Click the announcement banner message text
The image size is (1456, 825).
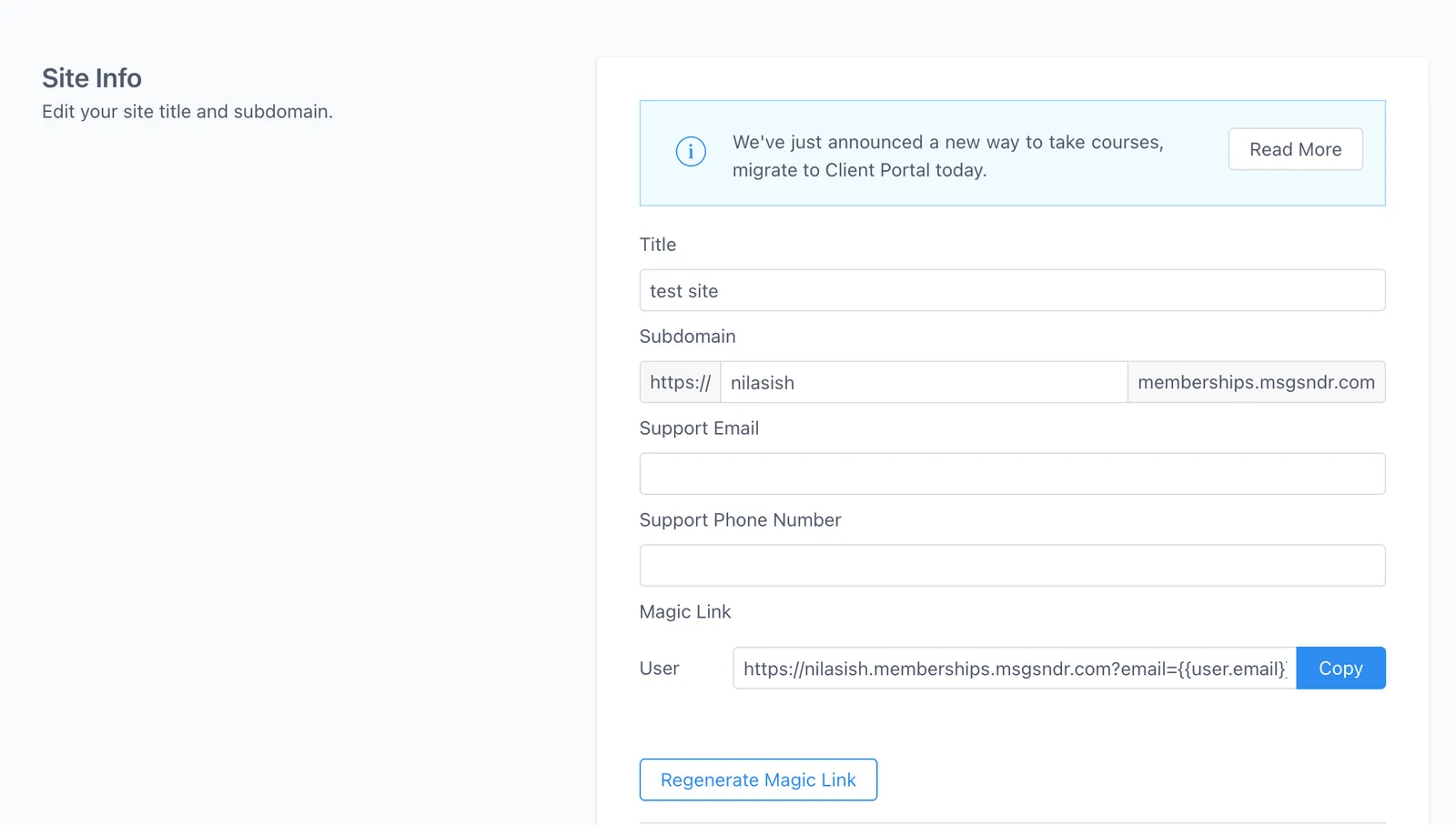point(948,156)
